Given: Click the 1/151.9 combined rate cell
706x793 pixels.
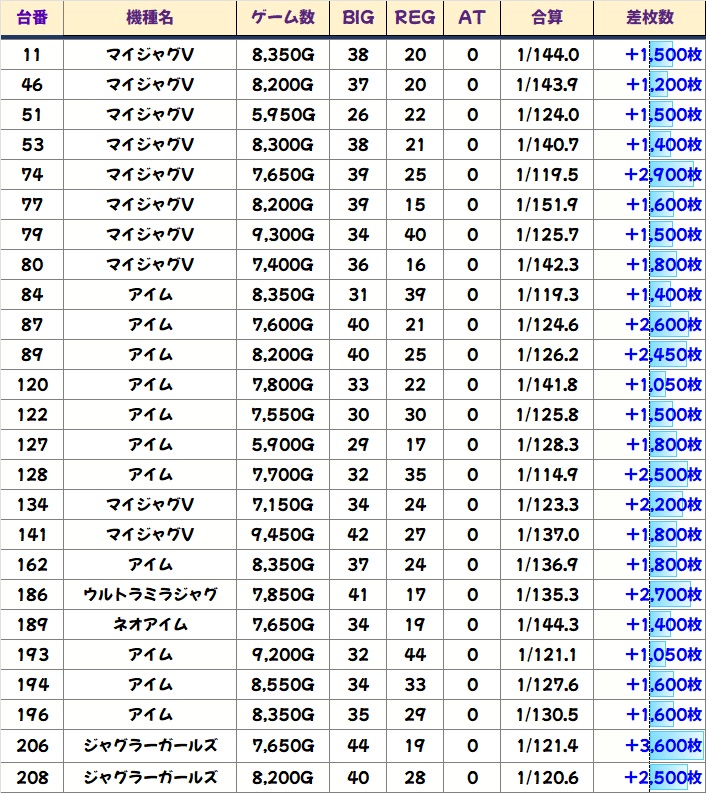Looking at the screenshot, I should click(547, 205).
